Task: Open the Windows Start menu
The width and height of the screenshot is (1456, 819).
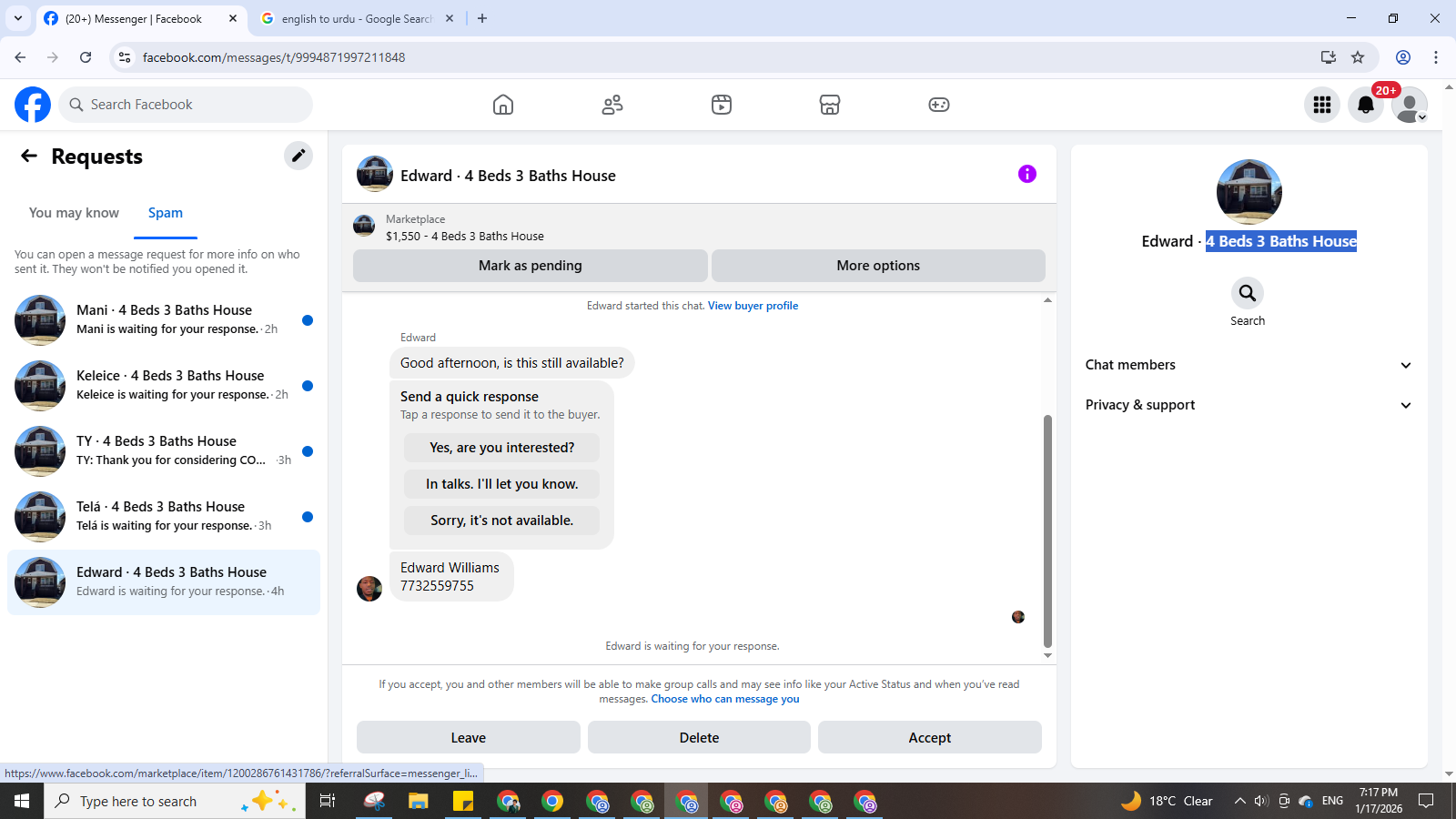Action: pyautogui.click(x=22, y=801)
